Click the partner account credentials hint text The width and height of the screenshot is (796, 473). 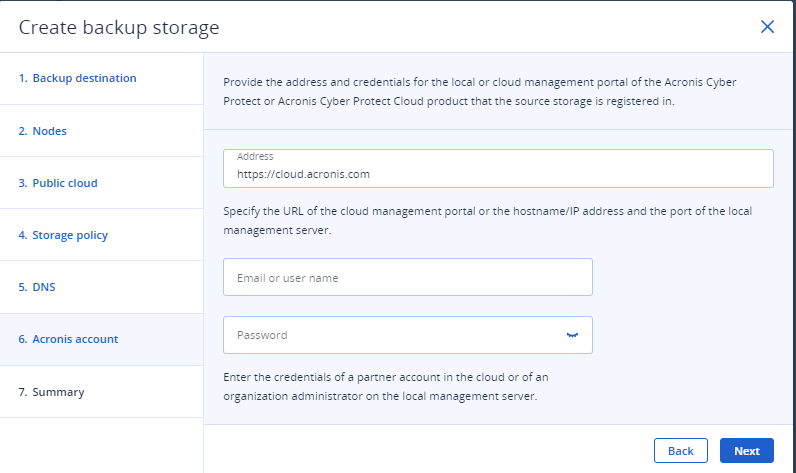(386, 386)
